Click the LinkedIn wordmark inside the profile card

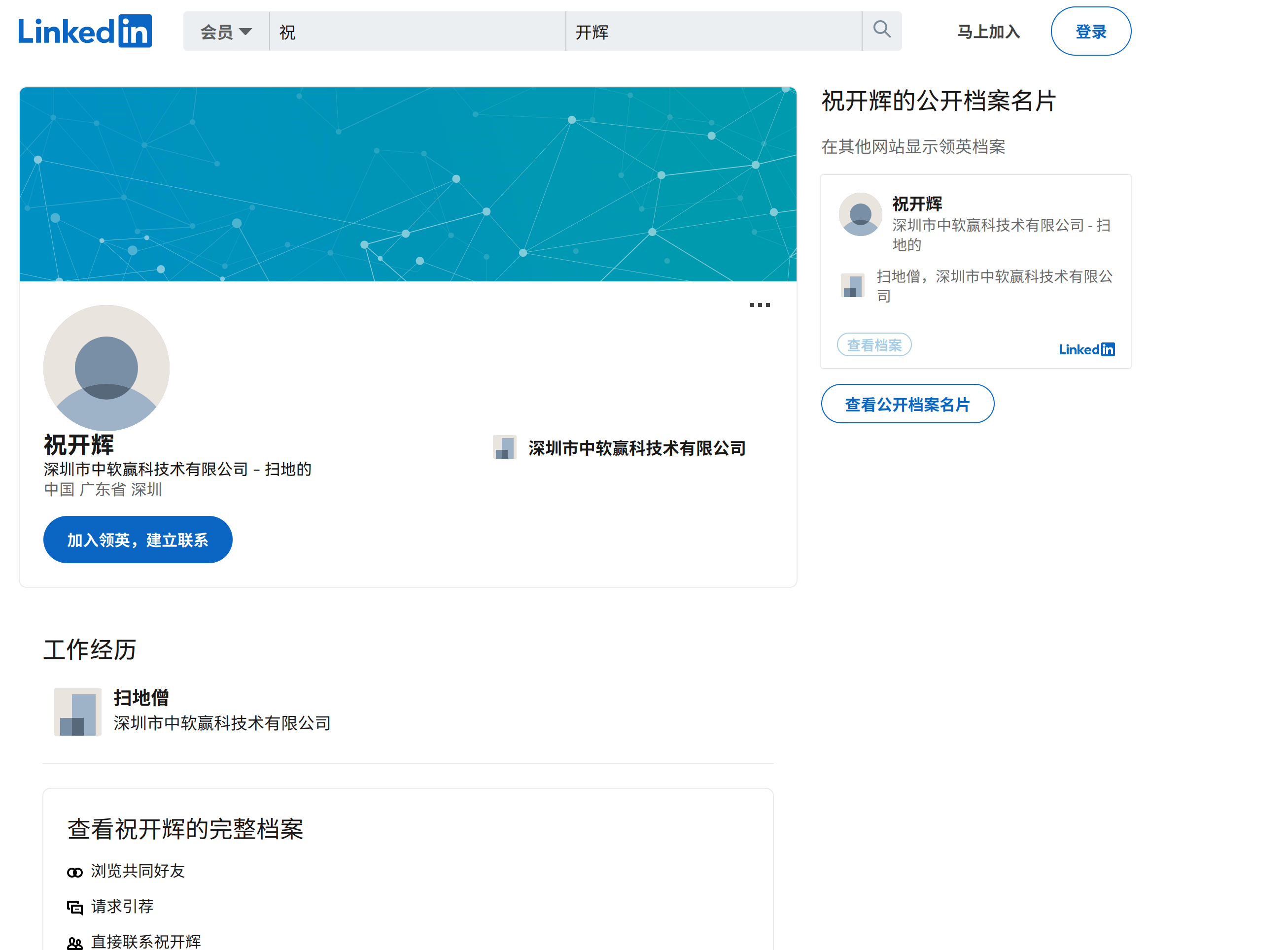click(x=1086, y=349)
